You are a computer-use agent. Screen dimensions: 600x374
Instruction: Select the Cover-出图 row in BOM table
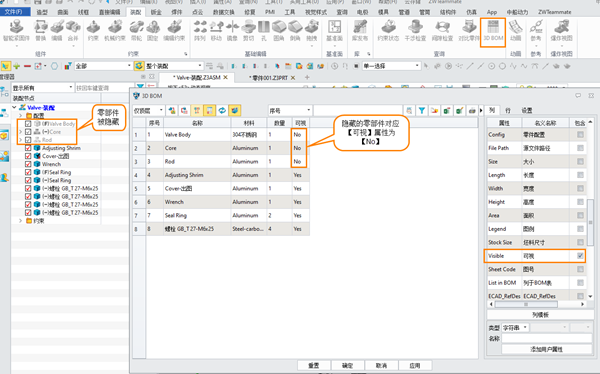pyautogui.click(x=221, y=188)
